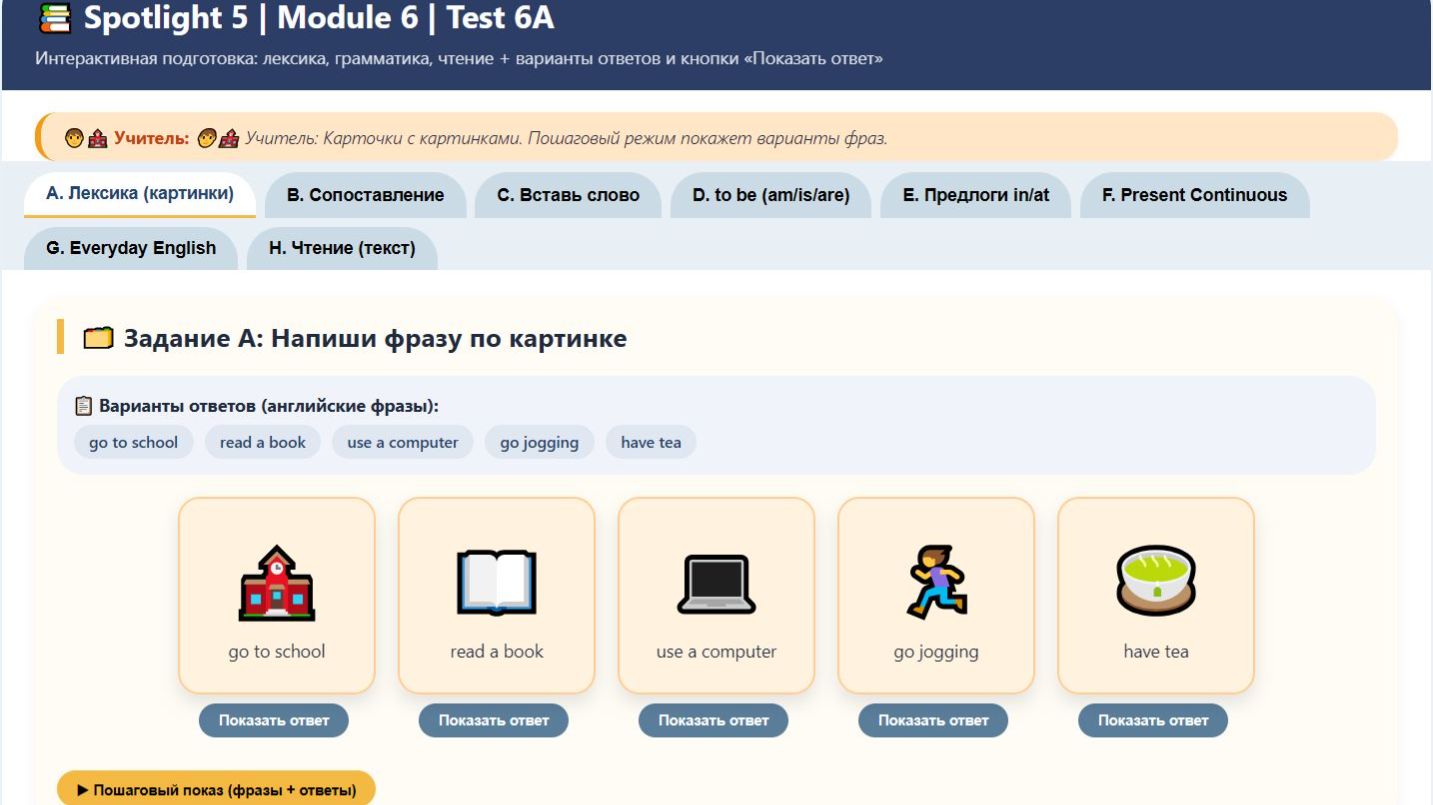This screenshot has height=805, width=1433.
Task: Click the books icon in page header
Action: pos(55,18)
